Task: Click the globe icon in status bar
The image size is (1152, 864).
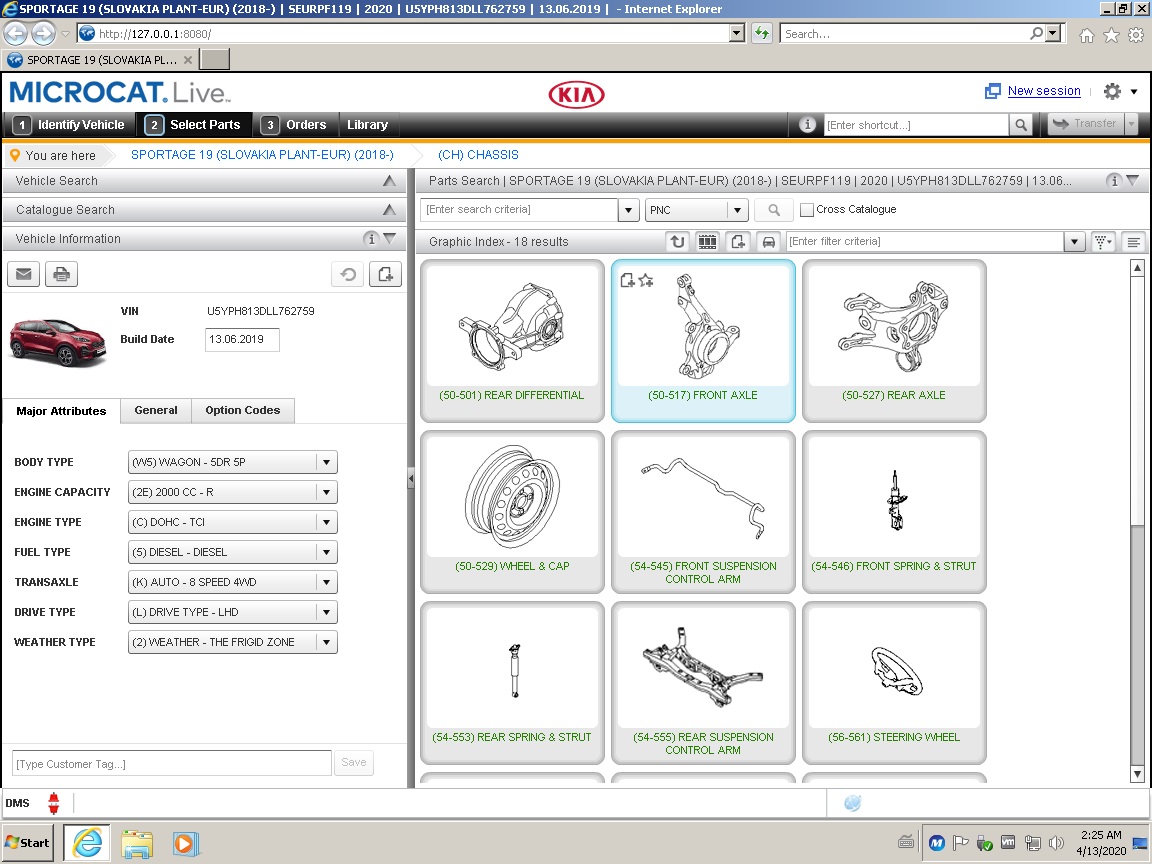Action: point(852,803)
